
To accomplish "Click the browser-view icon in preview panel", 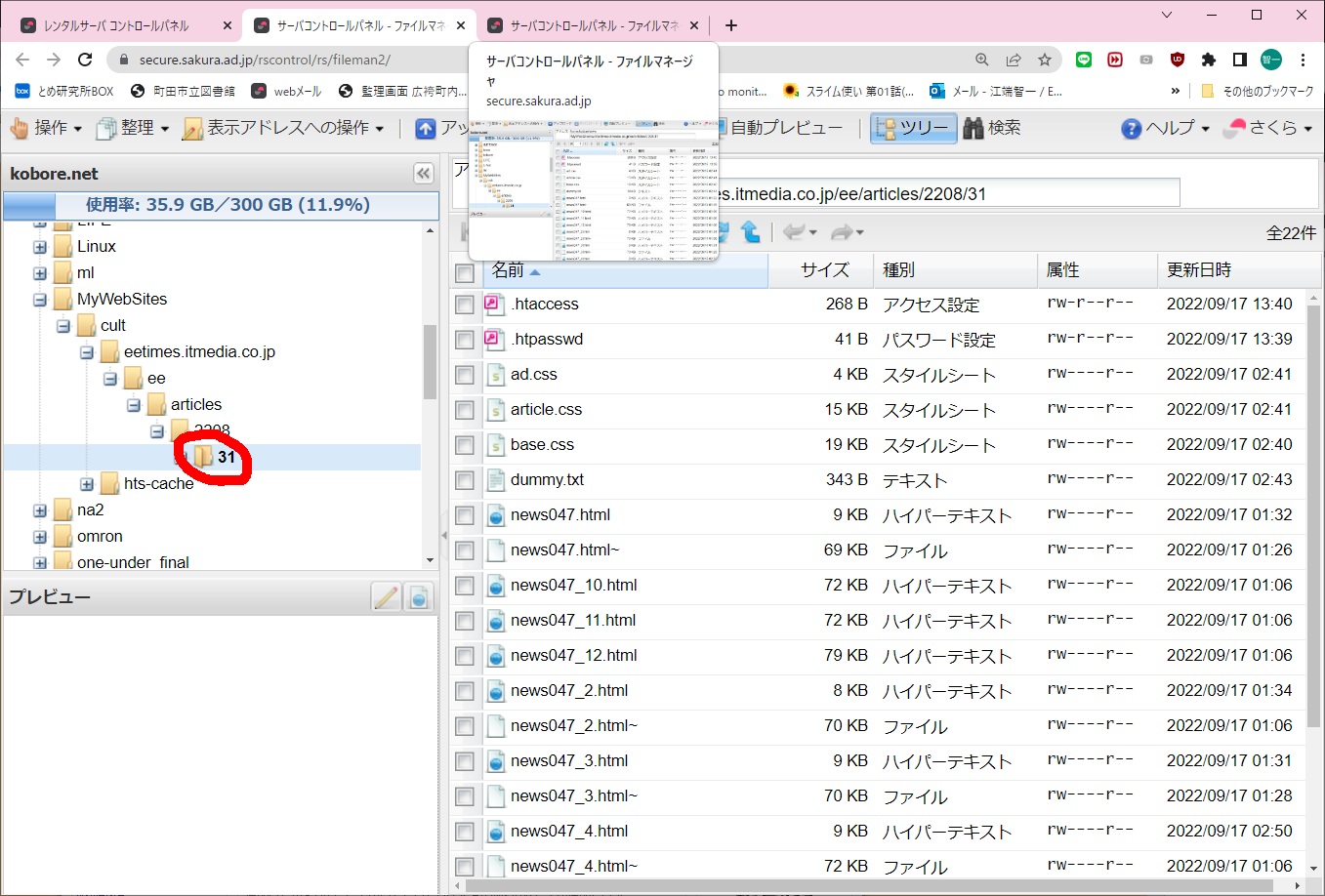I will coord(419,596).
